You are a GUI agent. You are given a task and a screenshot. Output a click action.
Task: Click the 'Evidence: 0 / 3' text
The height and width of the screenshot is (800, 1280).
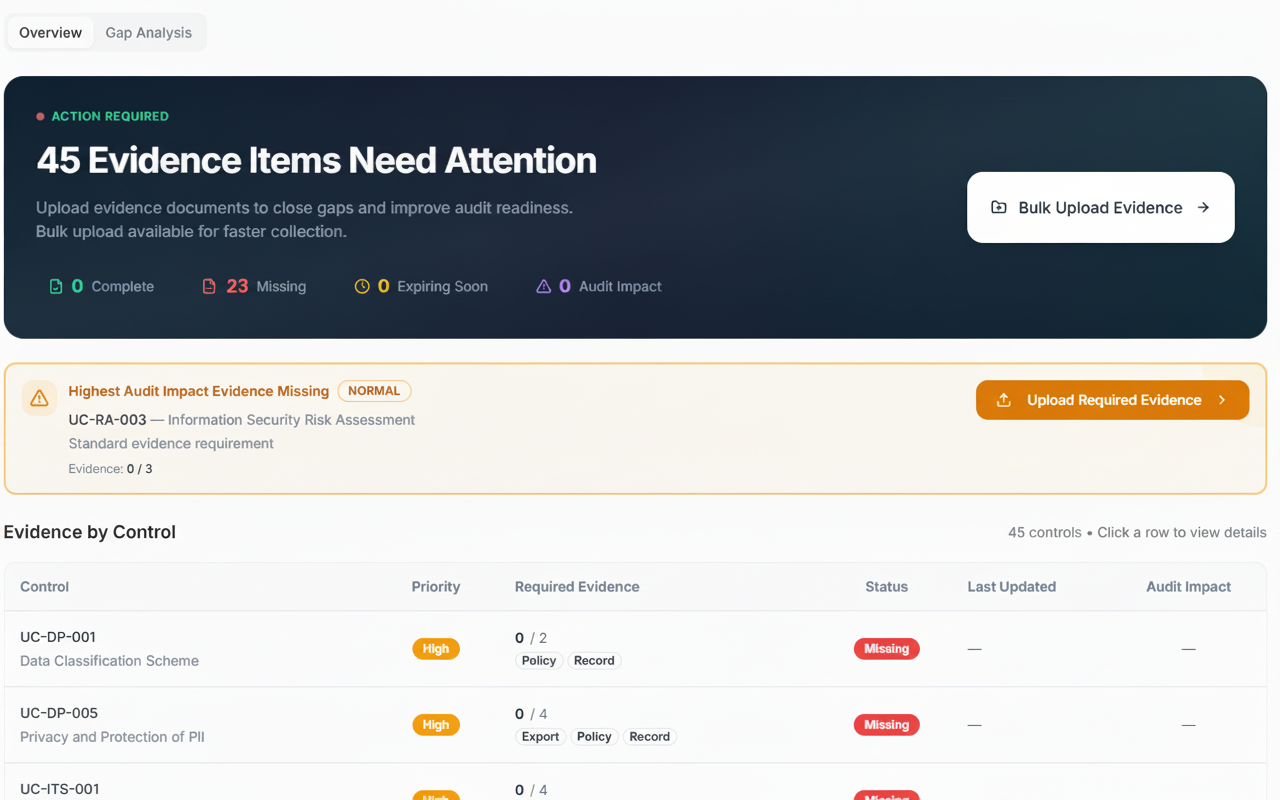110,469
